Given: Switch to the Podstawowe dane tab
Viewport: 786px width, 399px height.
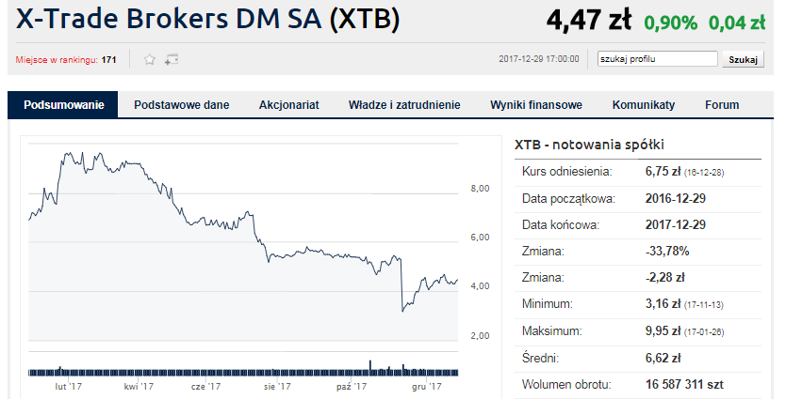Looking at the screenshot, I should tap(181, 105).
